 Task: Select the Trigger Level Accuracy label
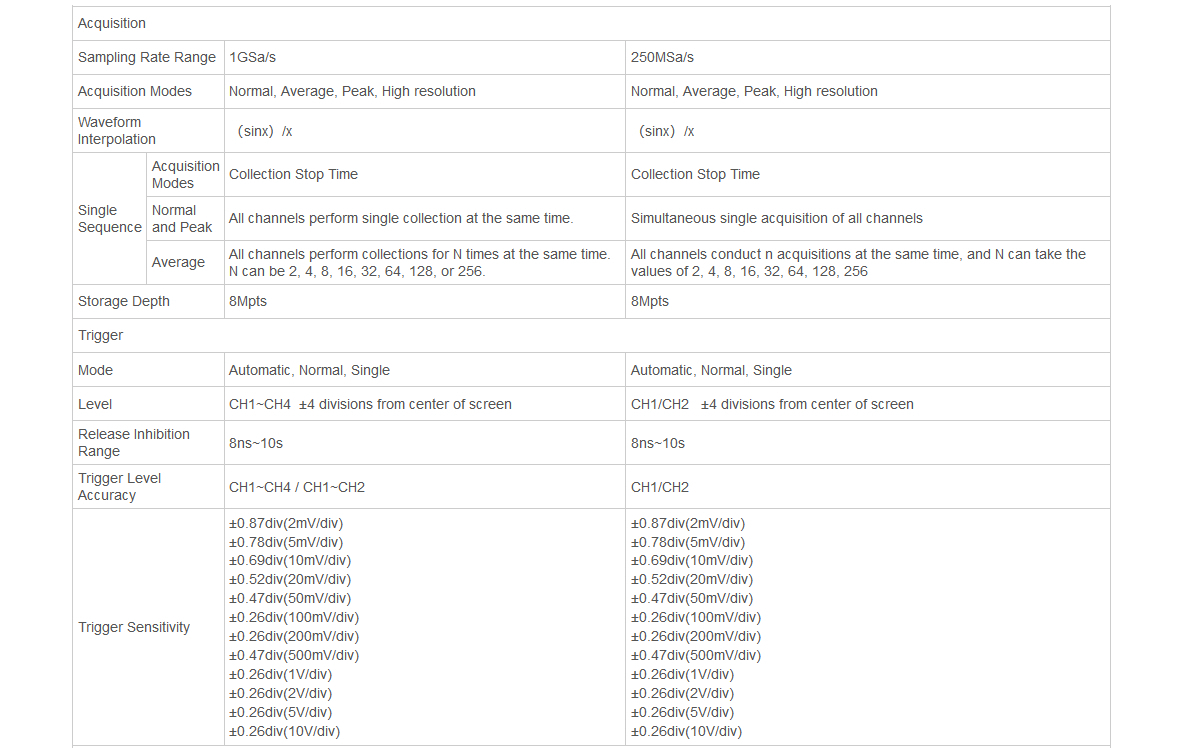(120, 486)
